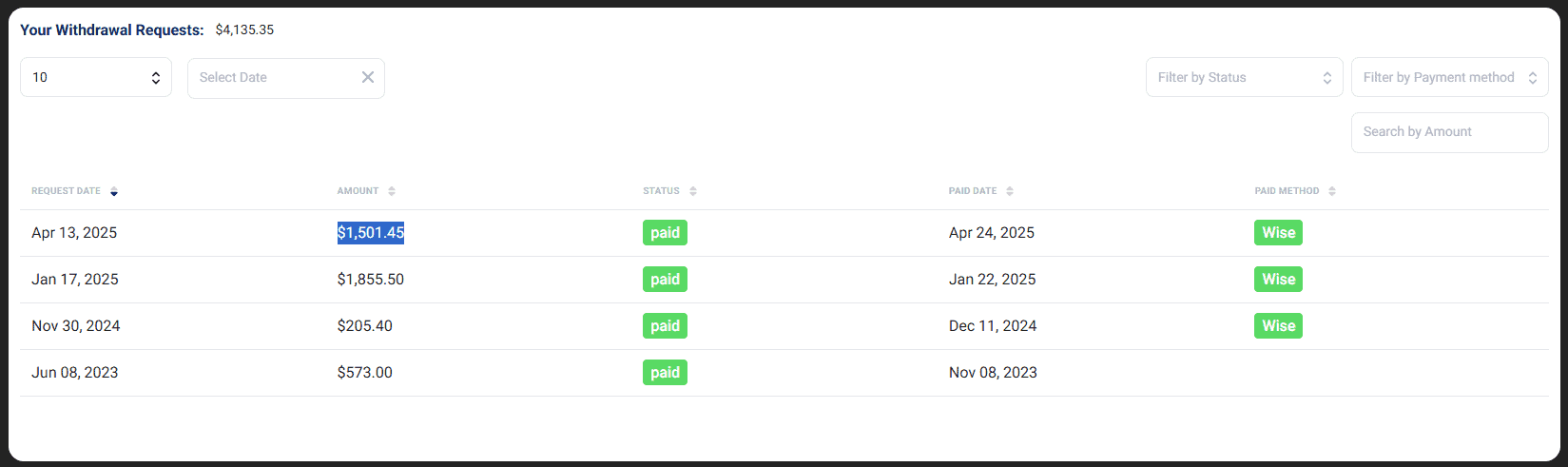Screen dimensions: 1568x467
Task: Click the Nov 30, 2024 request date
Action: click(76, 326)
